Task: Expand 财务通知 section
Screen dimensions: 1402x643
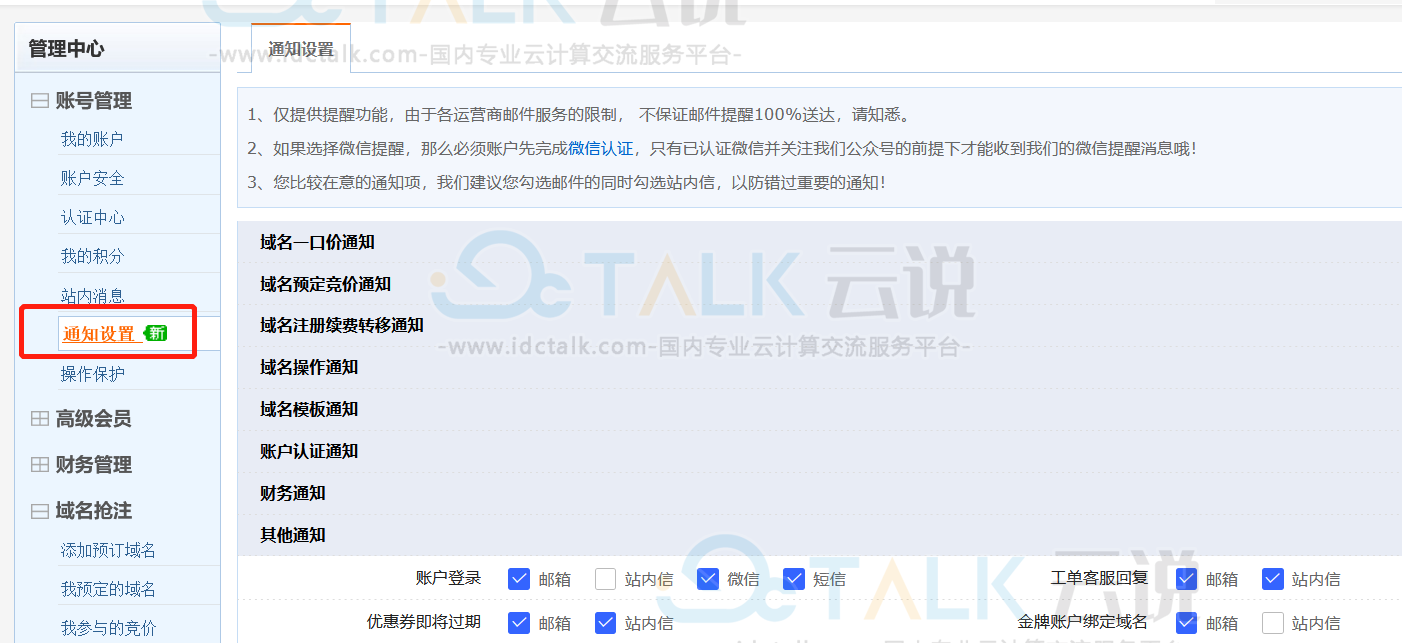Action: click(819, 493)
